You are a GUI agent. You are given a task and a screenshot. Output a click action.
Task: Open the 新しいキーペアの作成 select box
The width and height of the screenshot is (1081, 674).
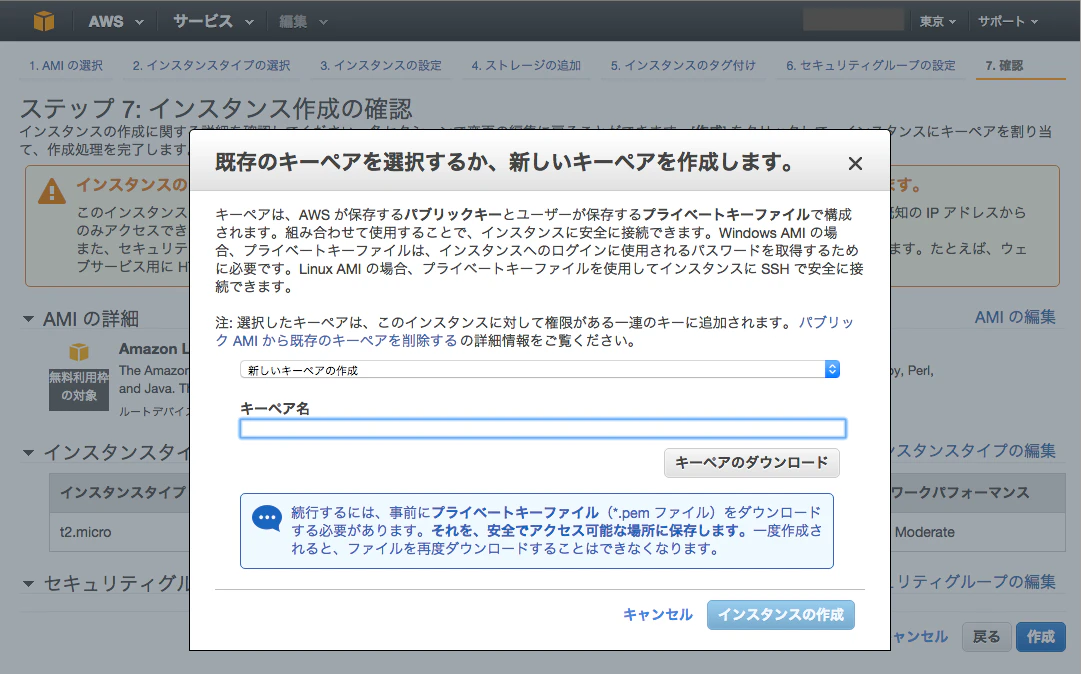(x=540, y=370)
